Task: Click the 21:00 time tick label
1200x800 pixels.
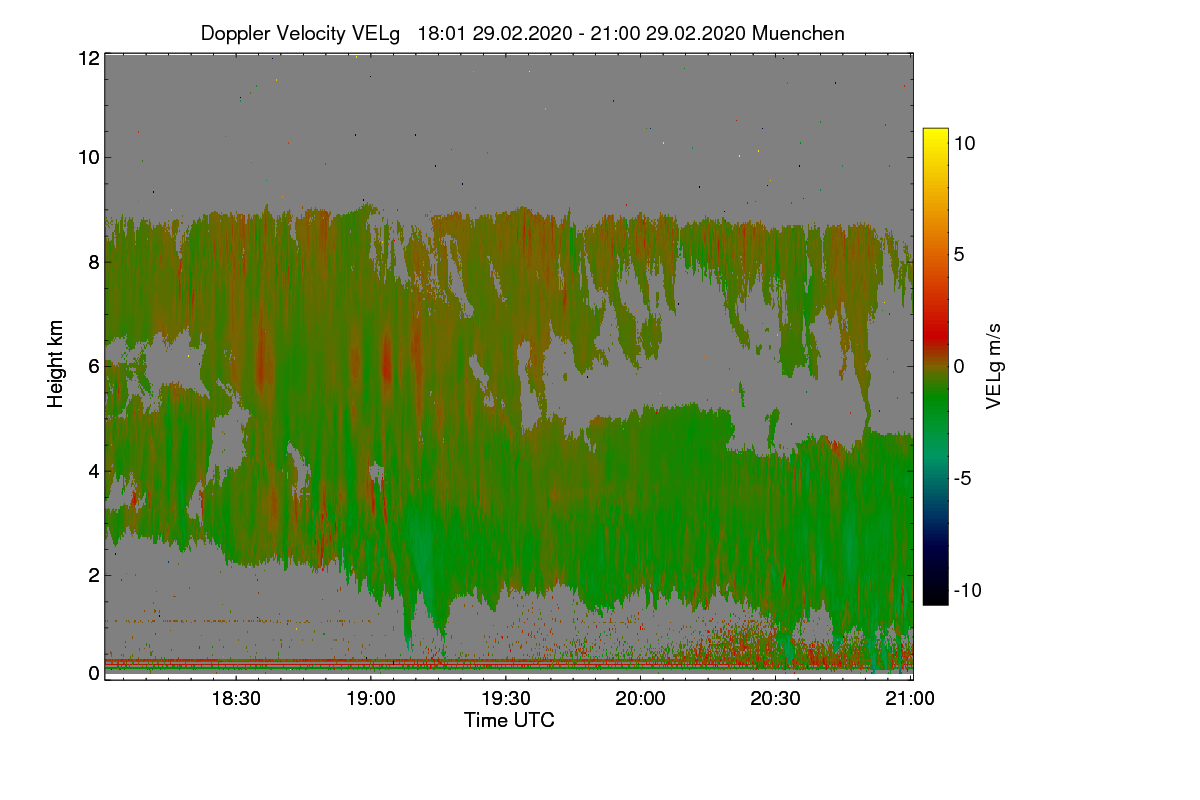Action: [911, 698]
